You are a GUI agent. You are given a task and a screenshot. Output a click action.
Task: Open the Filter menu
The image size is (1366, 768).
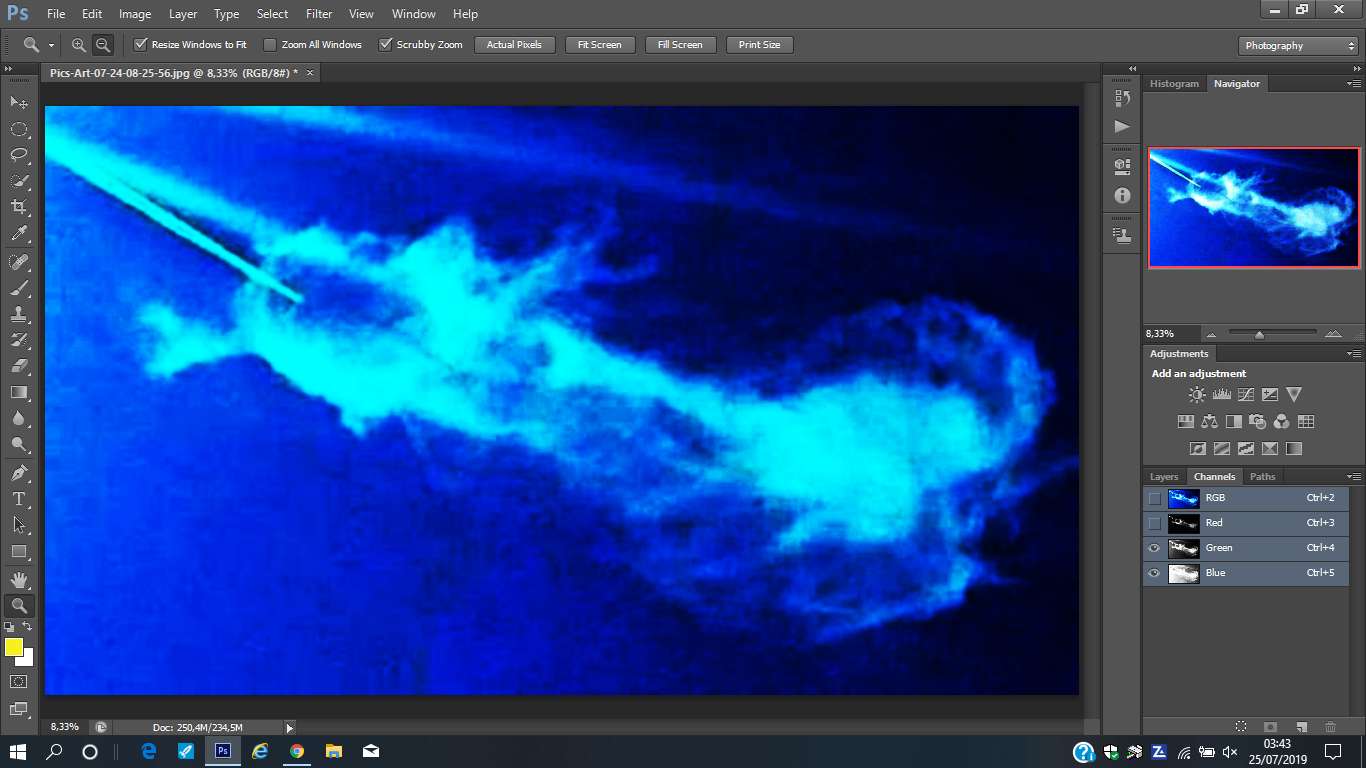[319, 14]
